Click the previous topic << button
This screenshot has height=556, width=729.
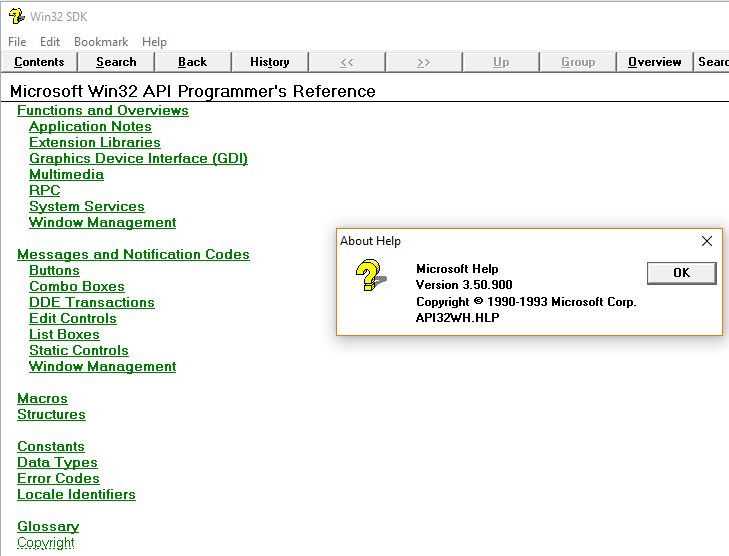[x=347, y=62]
